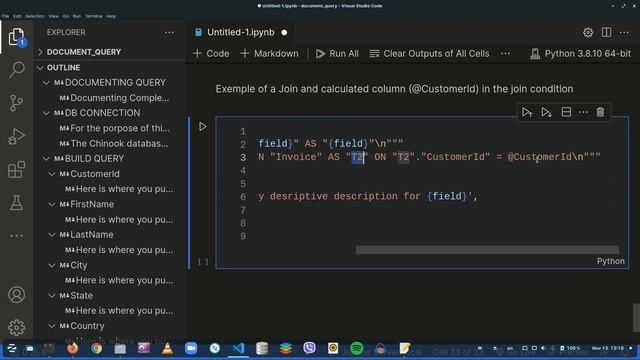This screenshot has width=640, height=360.
Task: Execute above cells from cell toolbar
Action: point(527,112)
